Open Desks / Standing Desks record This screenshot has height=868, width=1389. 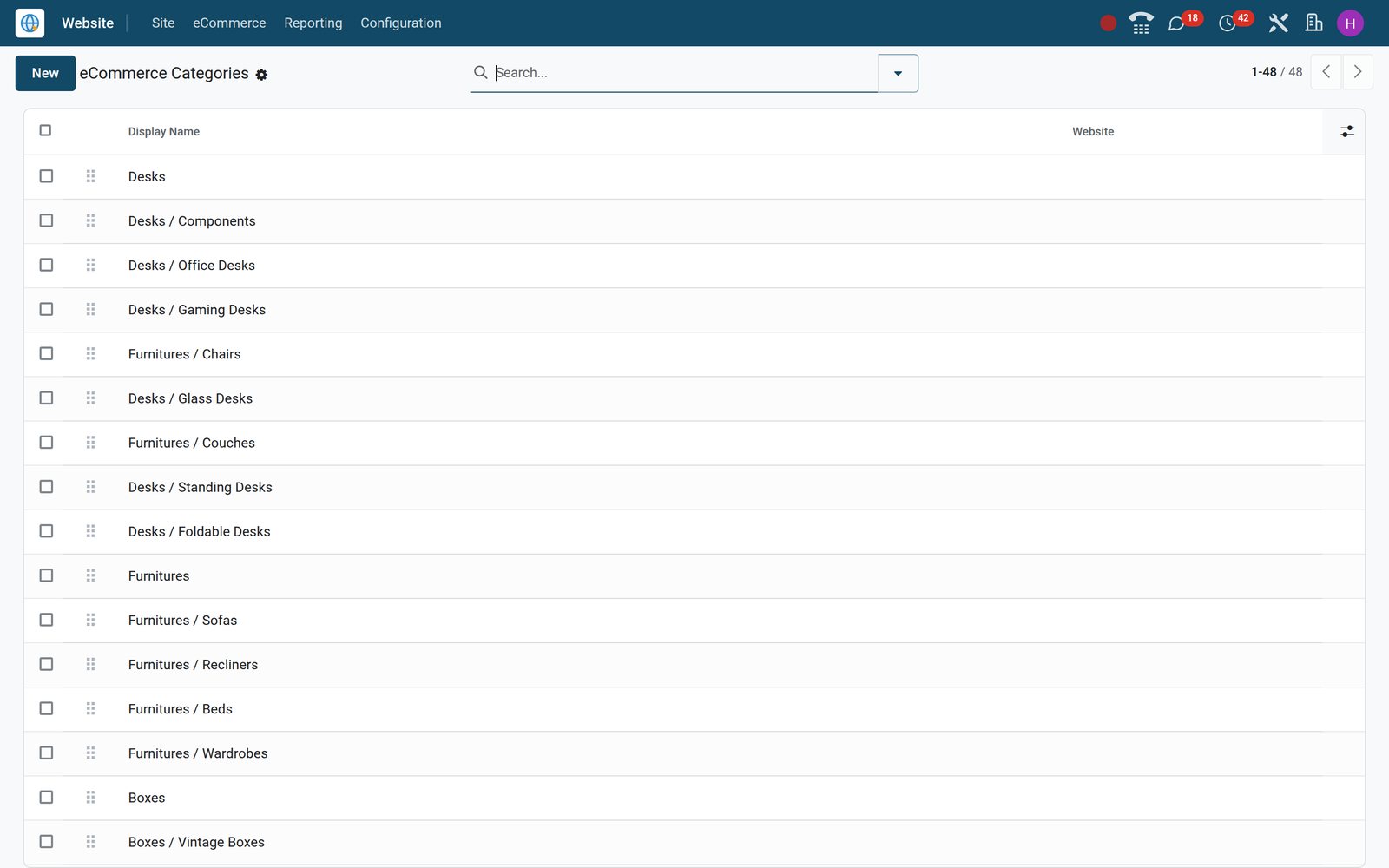201,487
